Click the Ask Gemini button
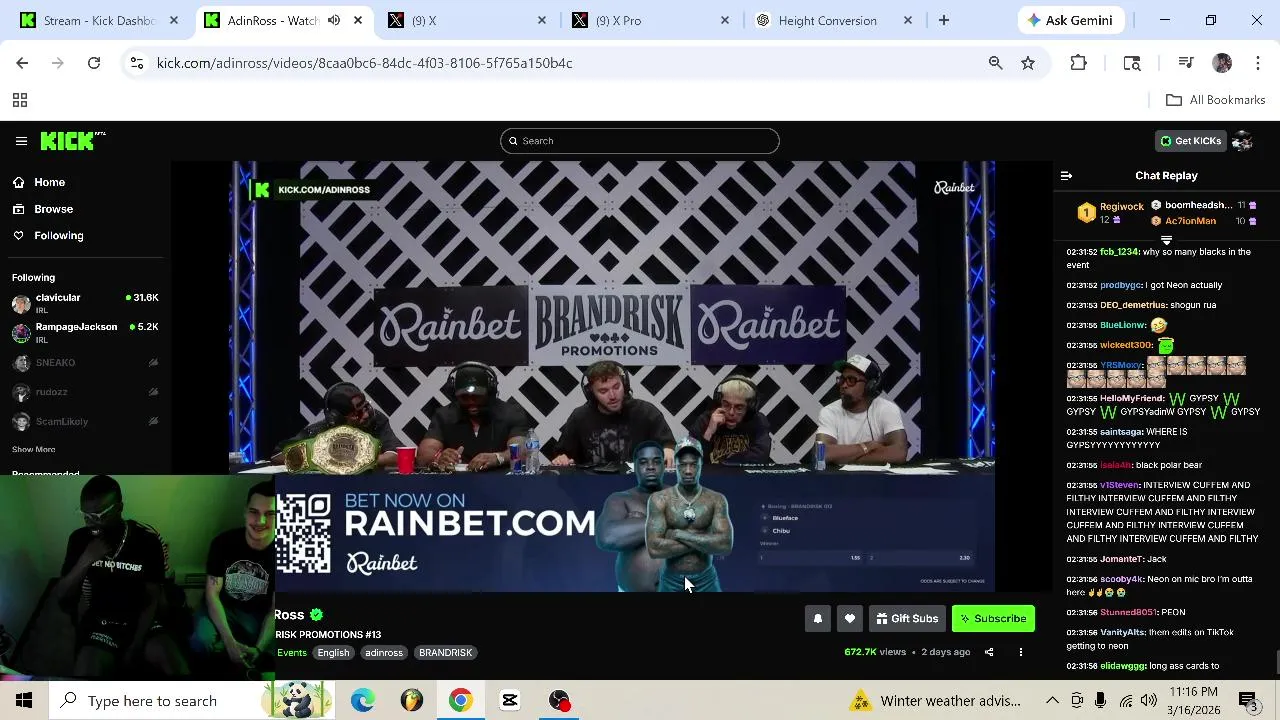The height and width of the screenshot is (720, 1280). [x=1070, y=20]
